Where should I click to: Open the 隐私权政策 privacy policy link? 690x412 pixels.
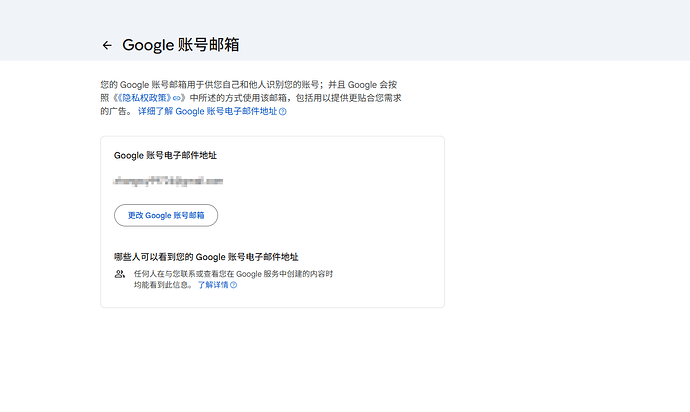coord(149,98)
